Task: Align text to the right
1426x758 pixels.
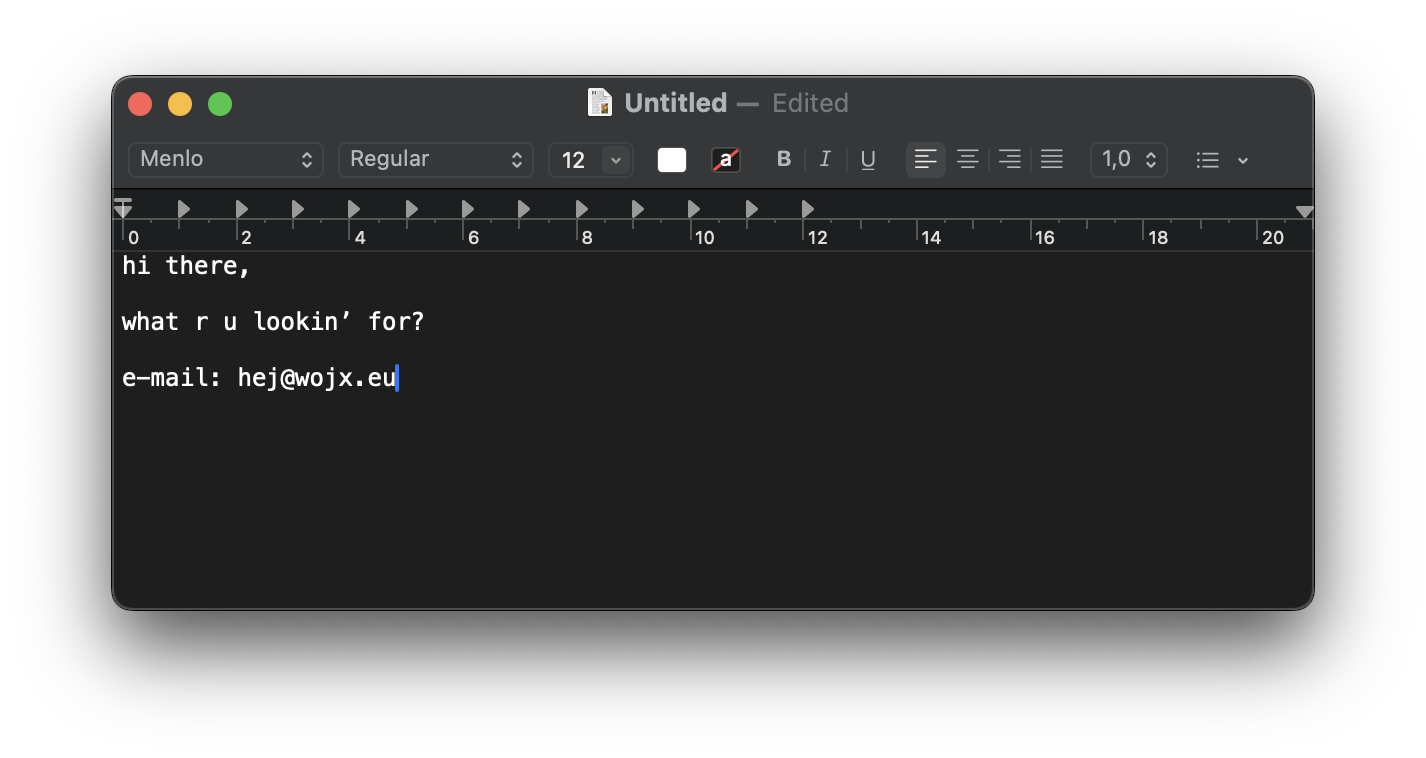Action: pyautogui.click(x=1010, y=160)
